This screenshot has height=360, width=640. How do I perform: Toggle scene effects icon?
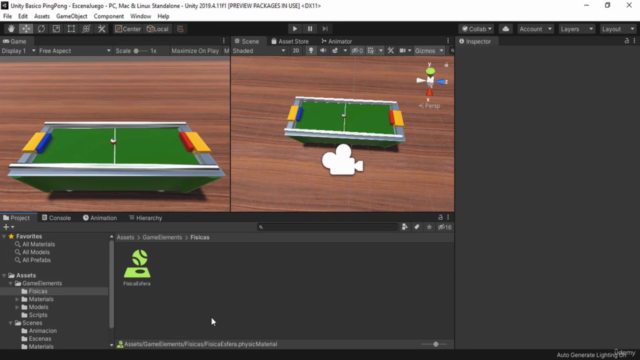335,51
